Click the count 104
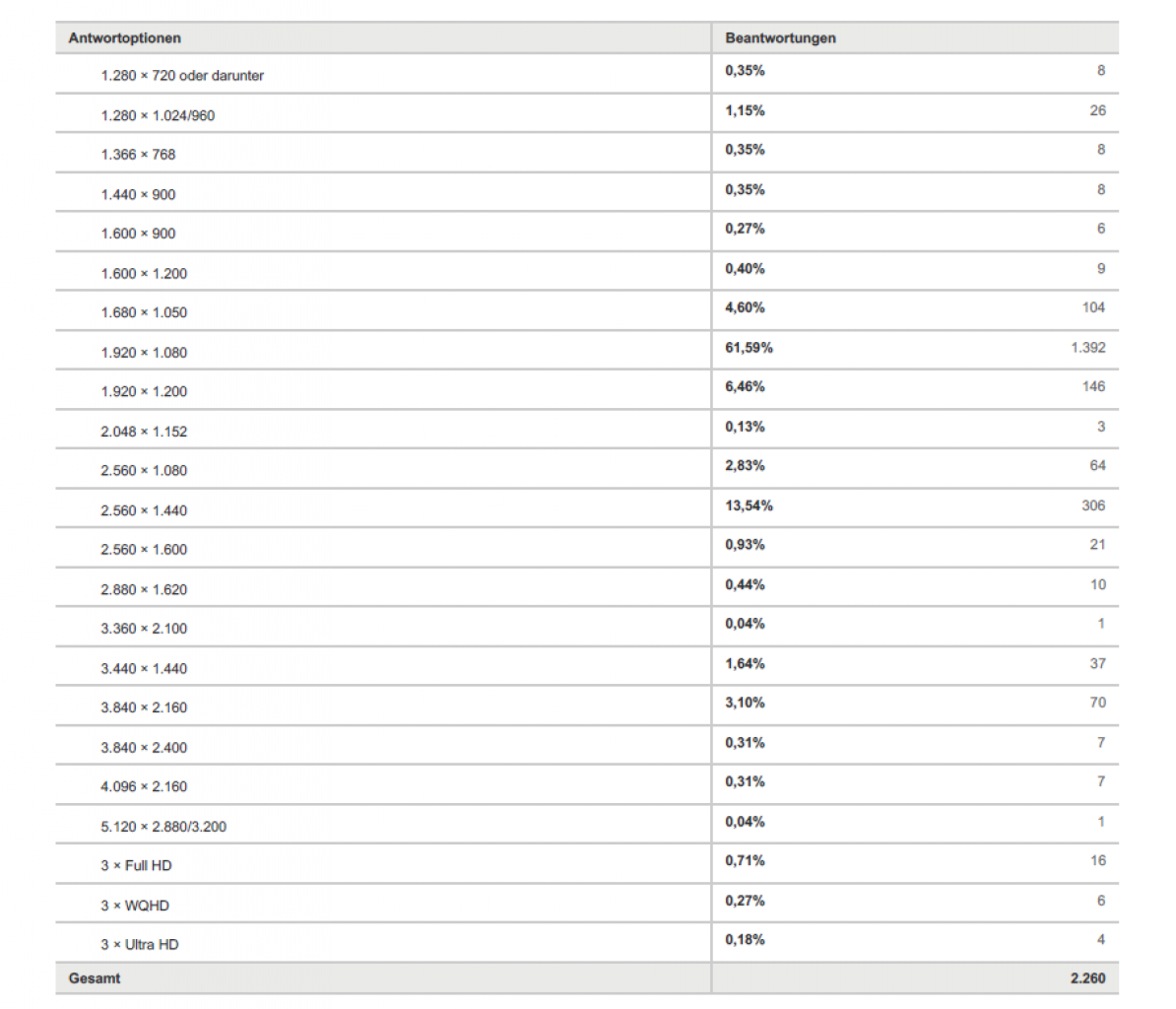 [1093, 307]
